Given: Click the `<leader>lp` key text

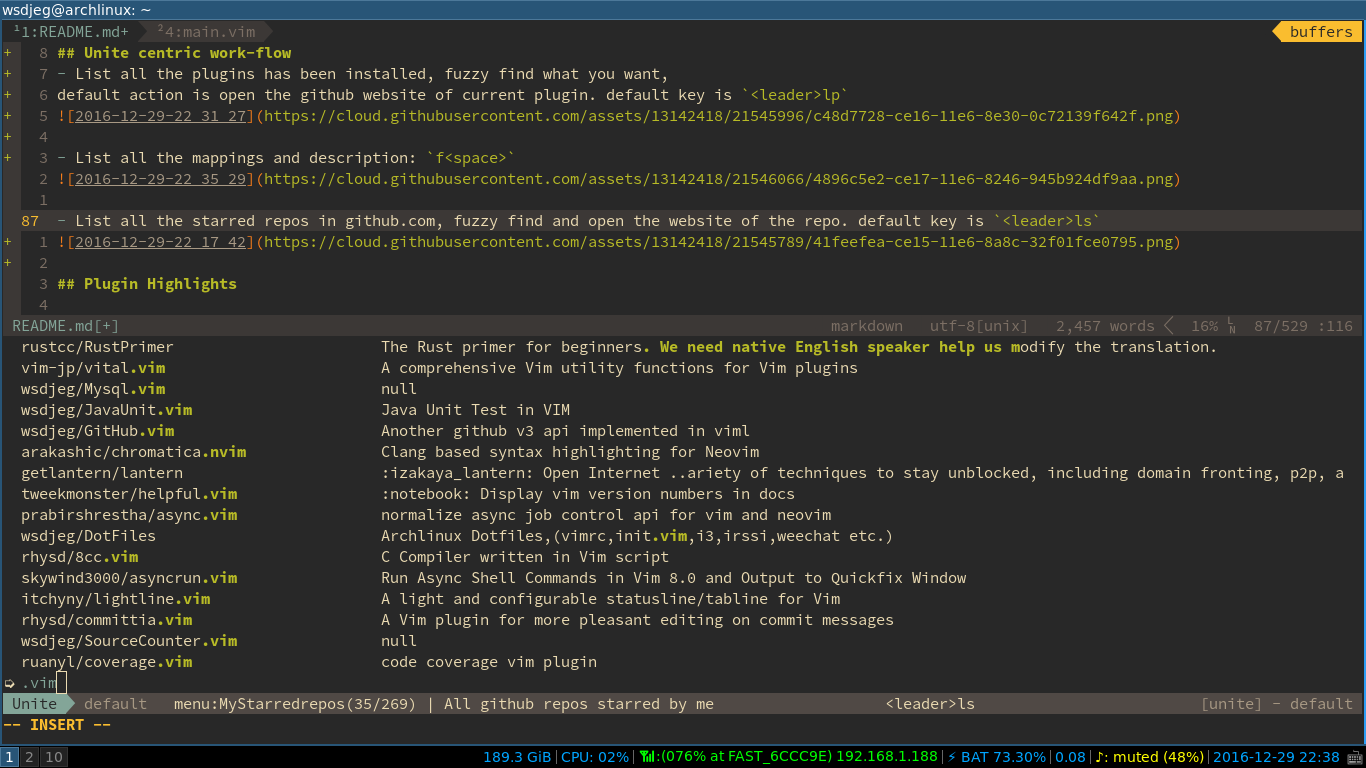Looking at the screenshot, I should point(795,95).
